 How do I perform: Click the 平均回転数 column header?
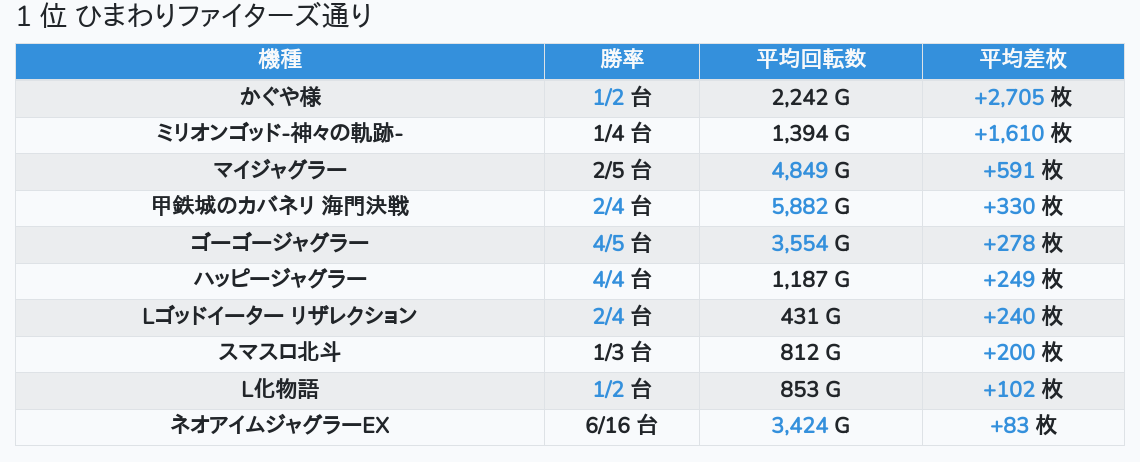[x=811, y=60]
